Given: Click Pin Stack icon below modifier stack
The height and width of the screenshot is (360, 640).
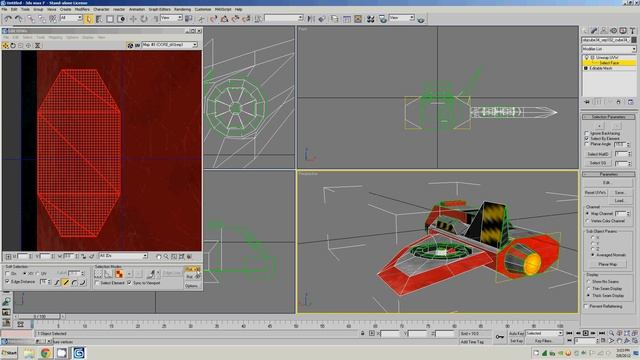Looking at the screenshot, I should coord(587,102).
